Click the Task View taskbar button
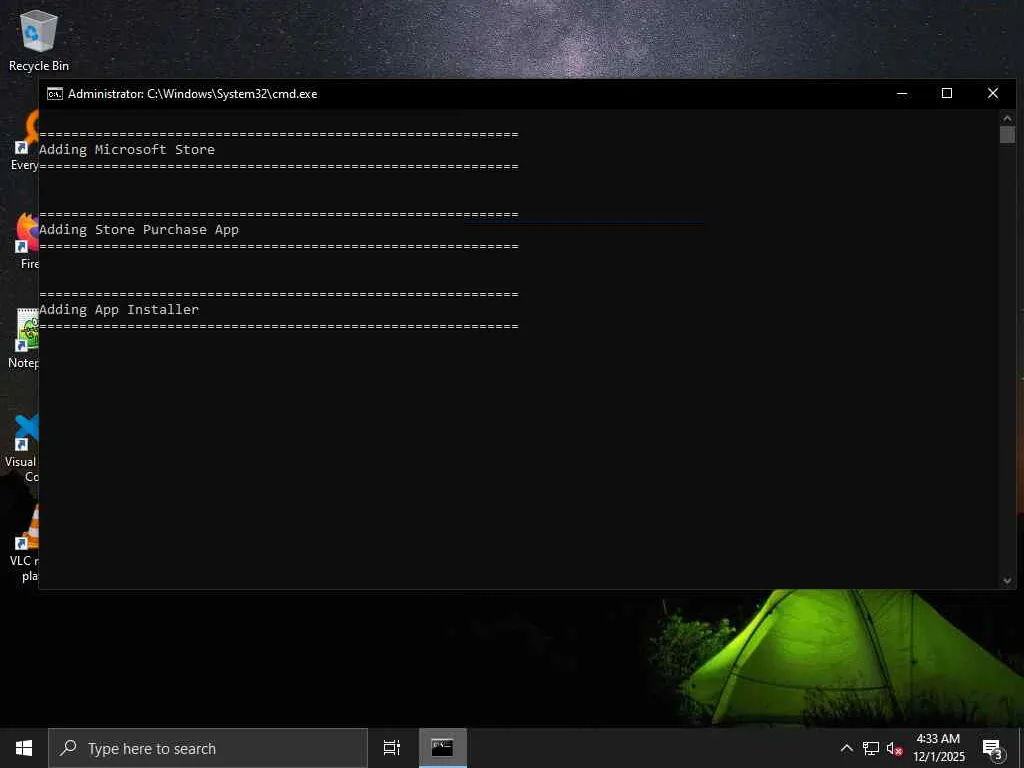 392,748
